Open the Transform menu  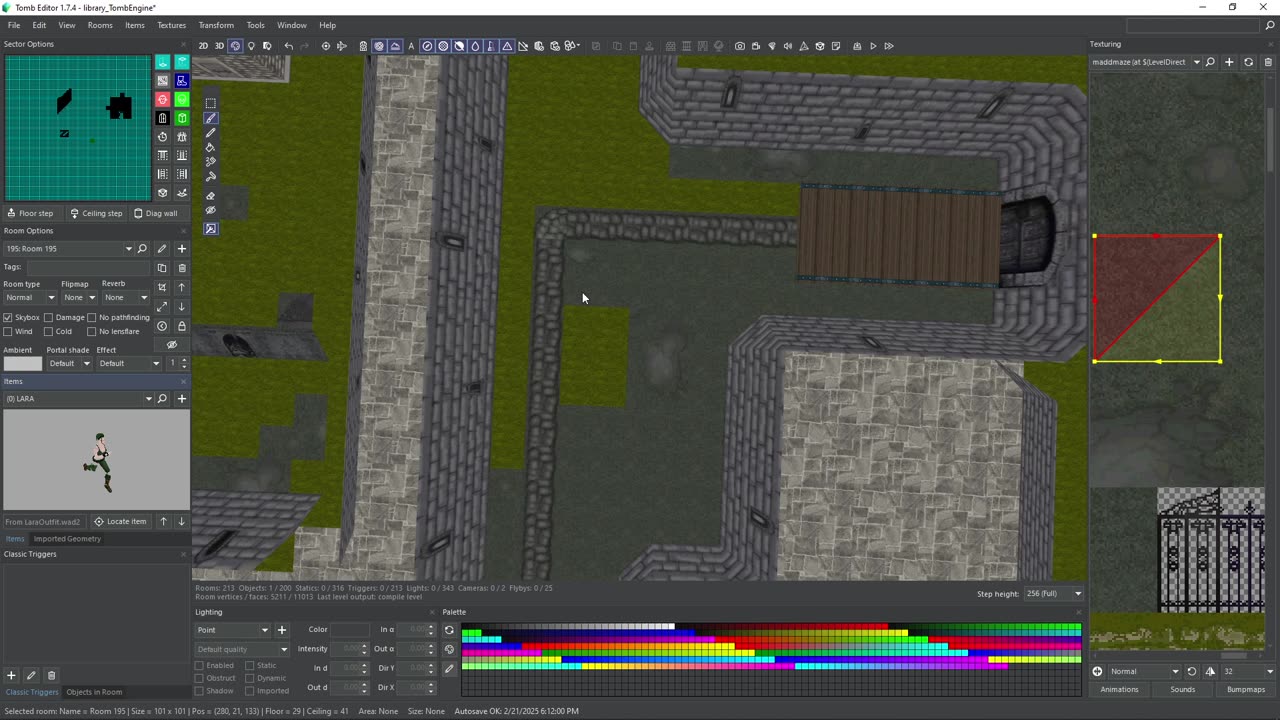(216, 25)
